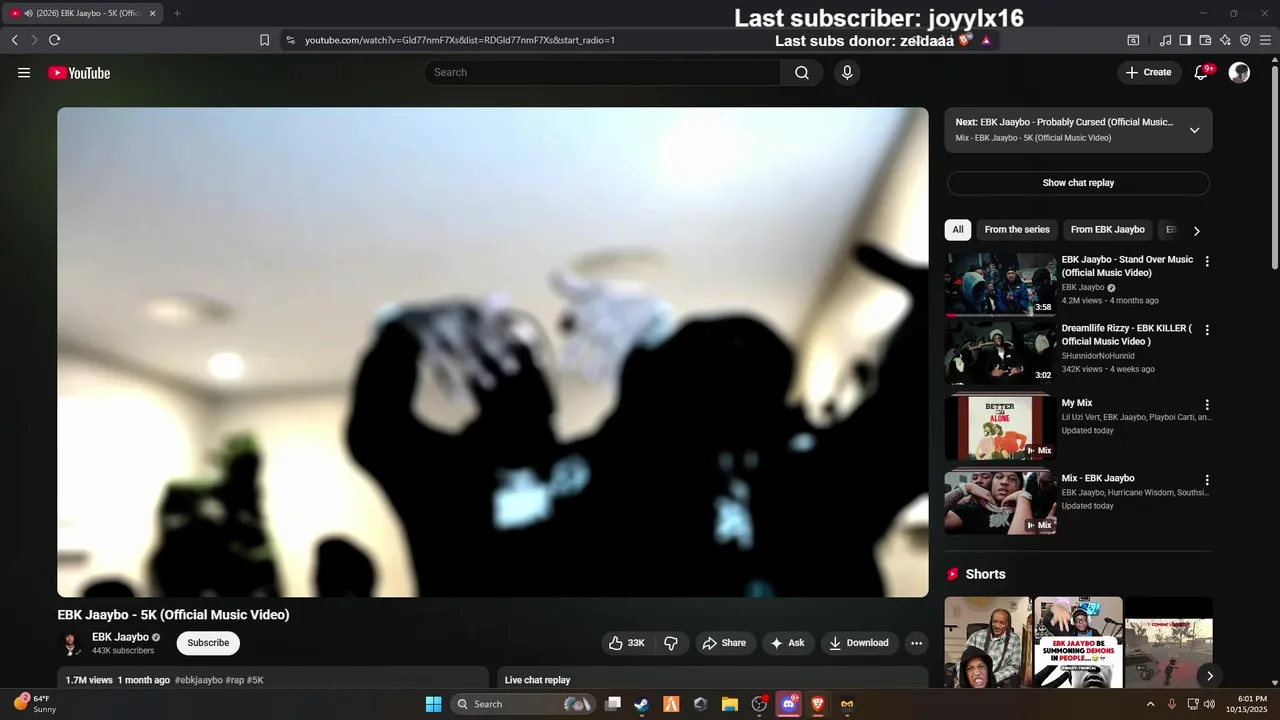Viewport: 1280px width, 720px height.
Task: Open the browser music note playlist icon
Action: pos(1165,40)
